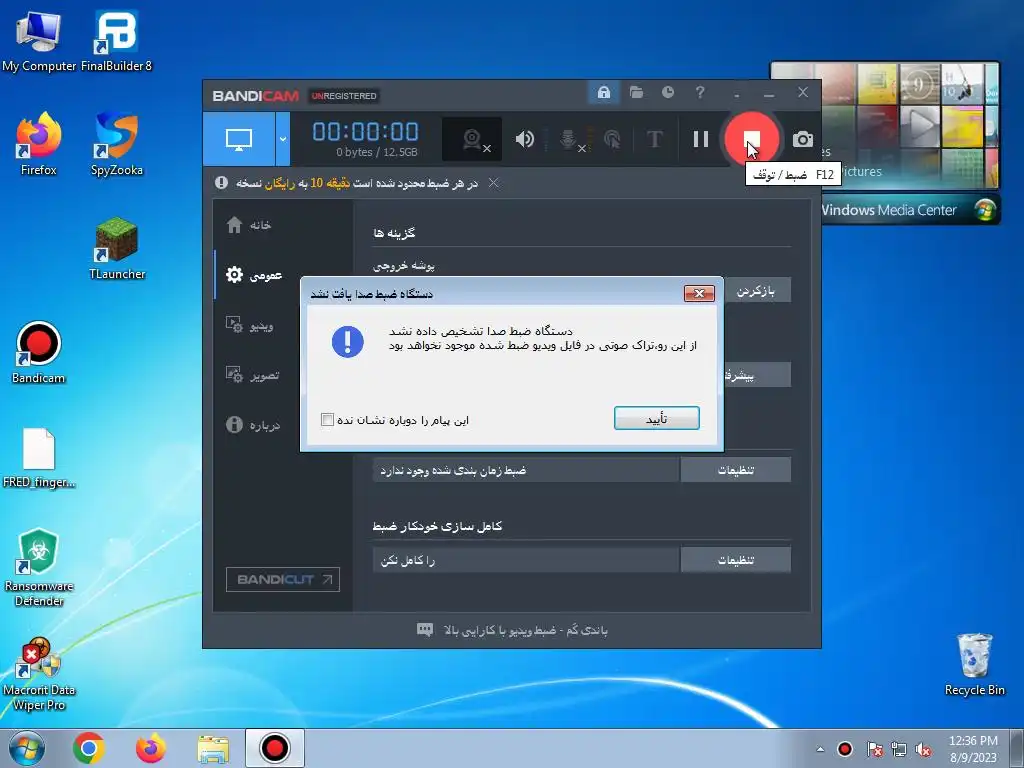The height and width of the screenshot is (768, 1024).
Task: Open the Recycle Bin
Action: click(x=974, y=664)
